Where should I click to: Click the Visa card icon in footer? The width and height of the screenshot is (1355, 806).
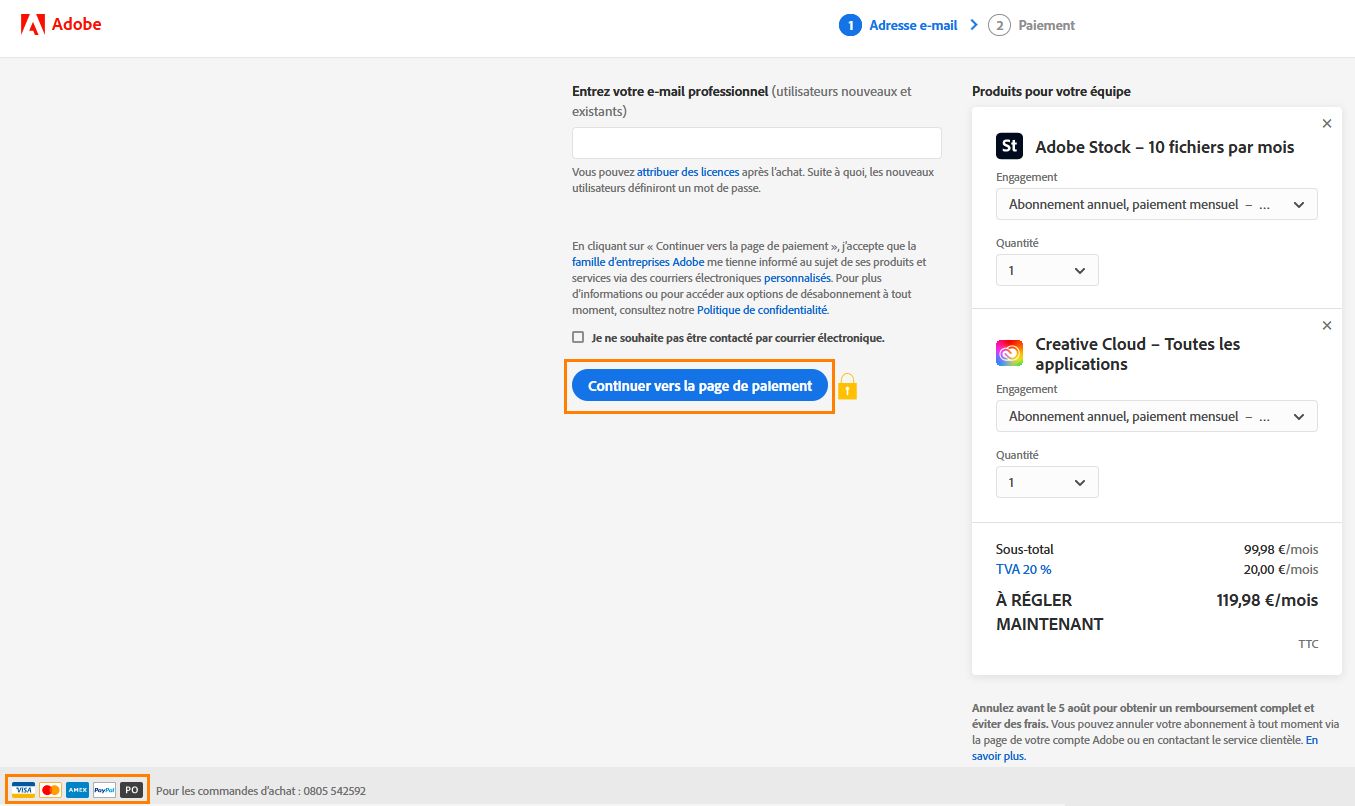(23, 790)
